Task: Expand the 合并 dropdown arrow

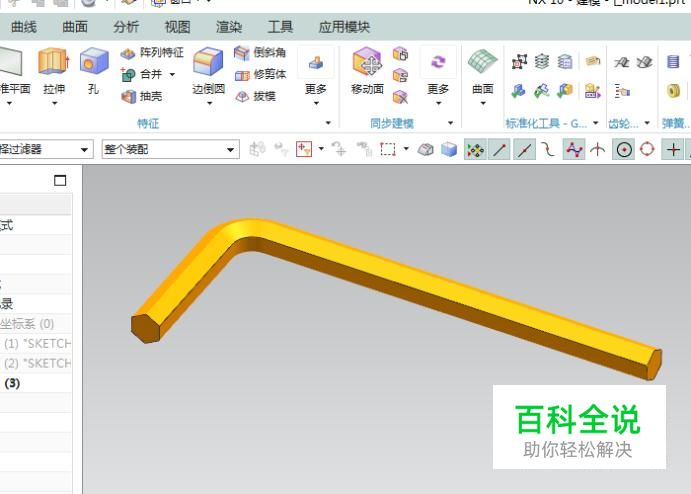Action: (x=172, y=74)
